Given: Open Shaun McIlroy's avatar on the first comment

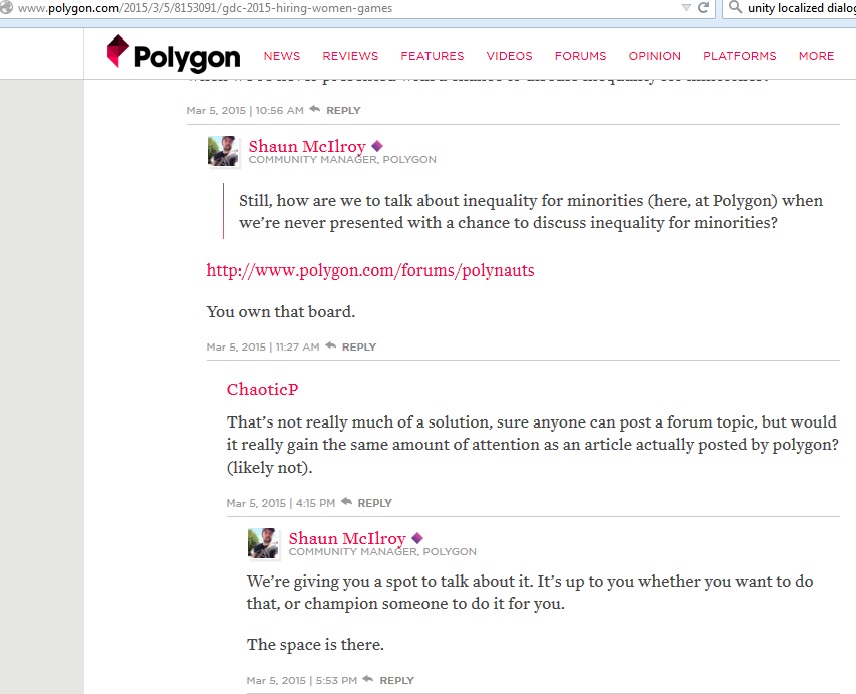Looking at the screenshot, I should (x=223, y=151).
